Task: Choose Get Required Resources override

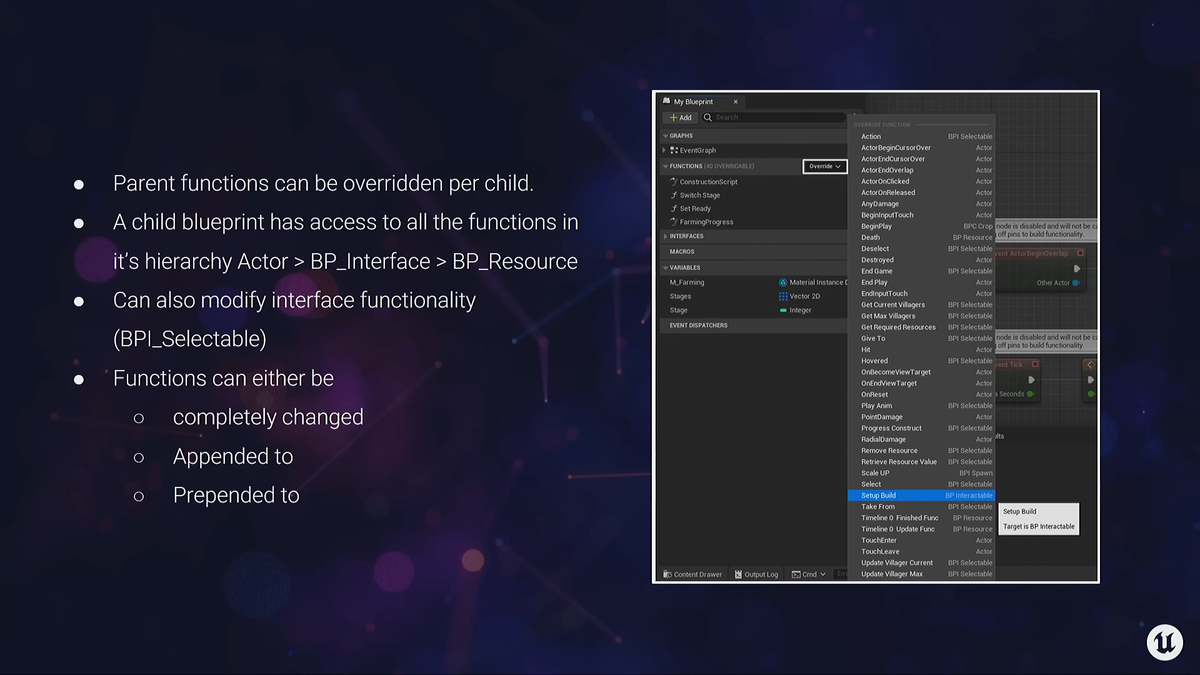Action: click(921, 327)
